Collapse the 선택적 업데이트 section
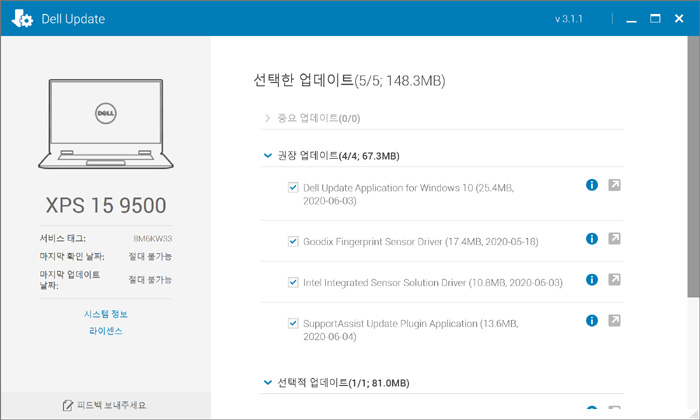 click(x=268, y=383)
